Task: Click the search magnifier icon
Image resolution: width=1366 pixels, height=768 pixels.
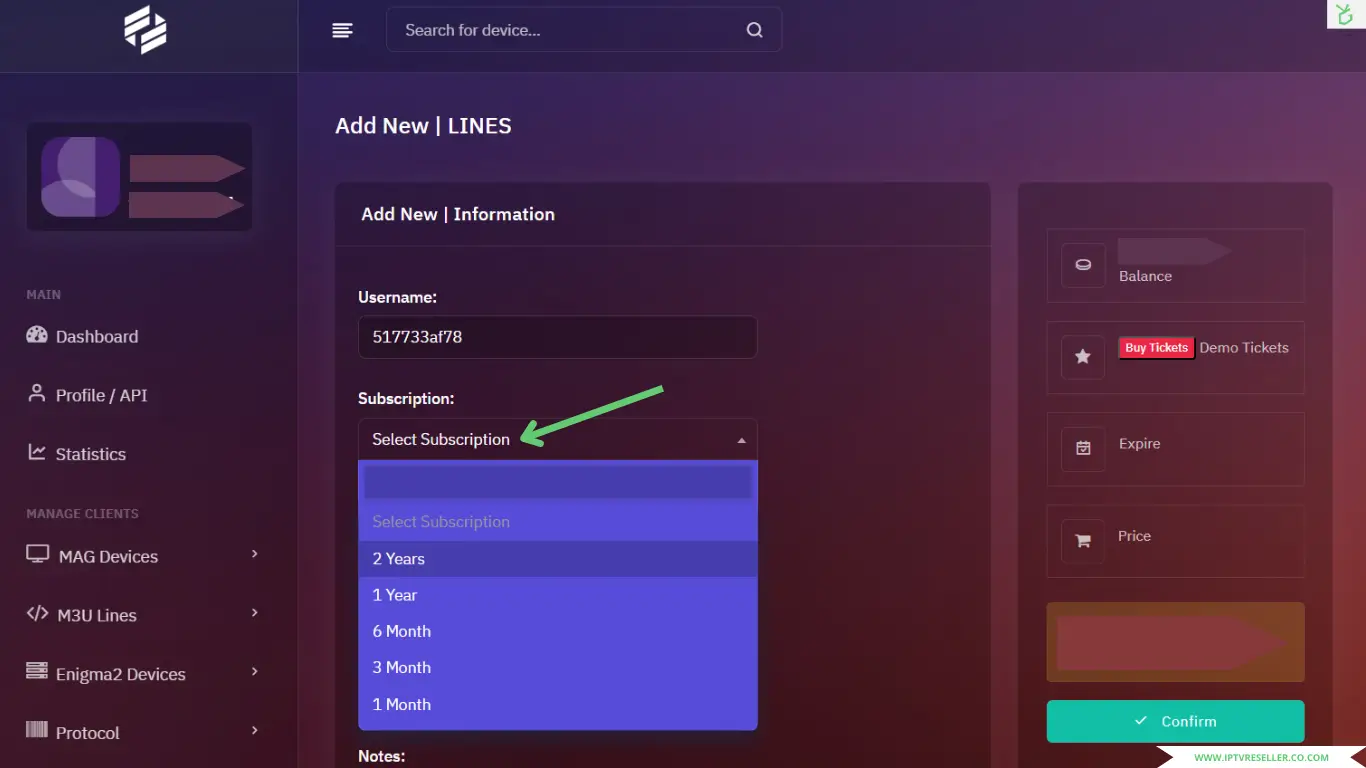Action: tap(754, 30)
